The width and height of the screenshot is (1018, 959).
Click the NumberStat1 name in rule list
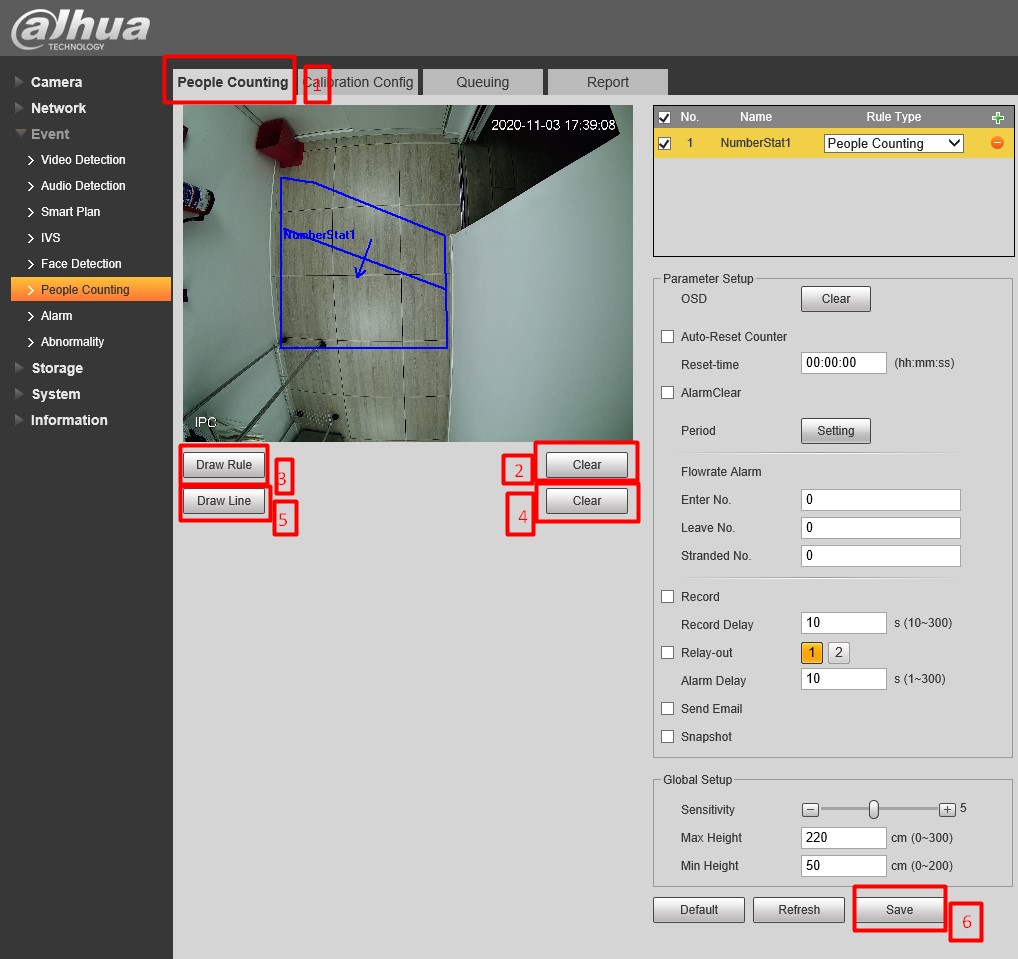(x=755, y=143)
